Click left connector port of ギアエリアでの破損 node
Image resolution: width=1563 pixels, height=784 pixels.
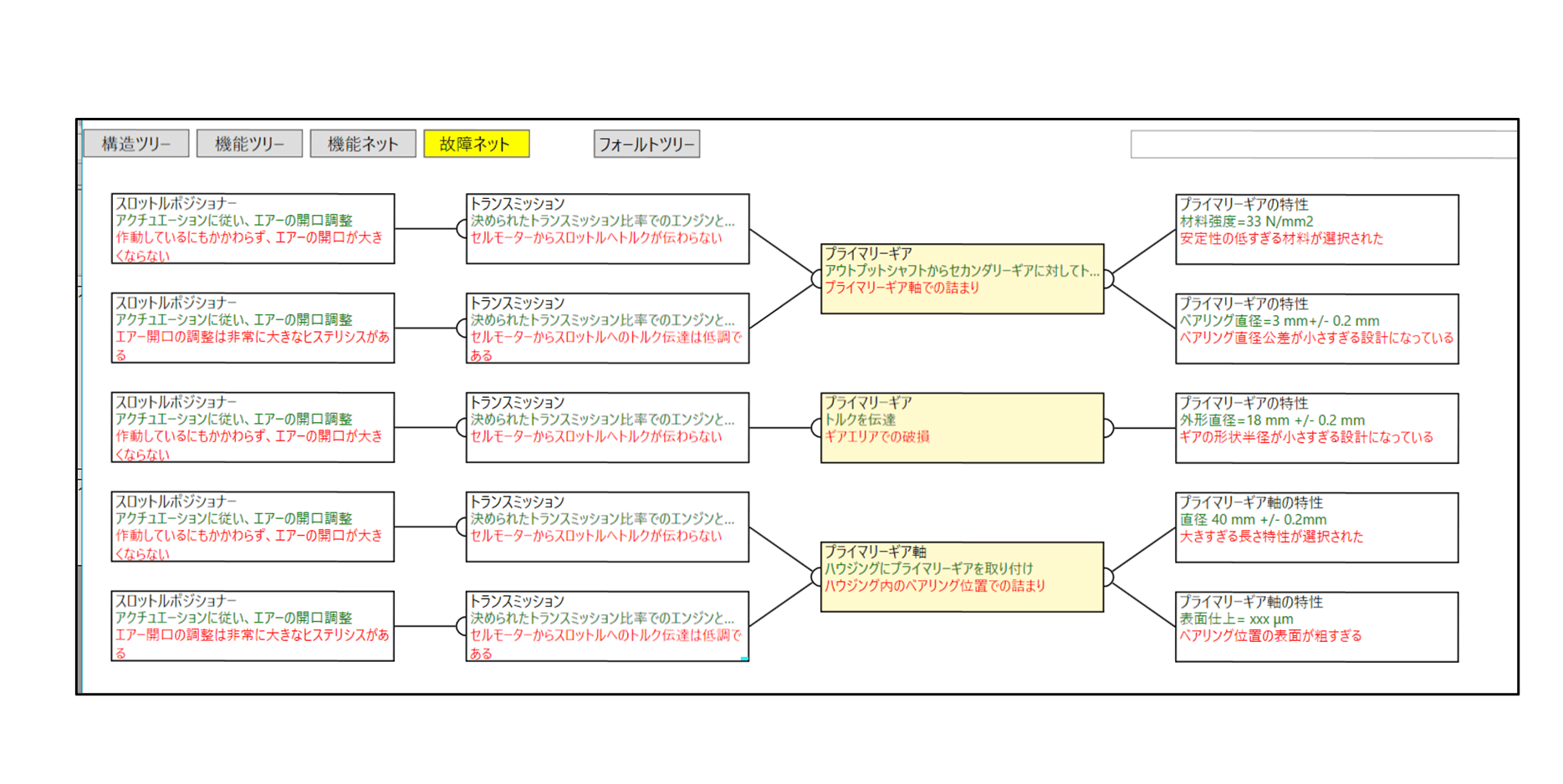tap(817, 428)
